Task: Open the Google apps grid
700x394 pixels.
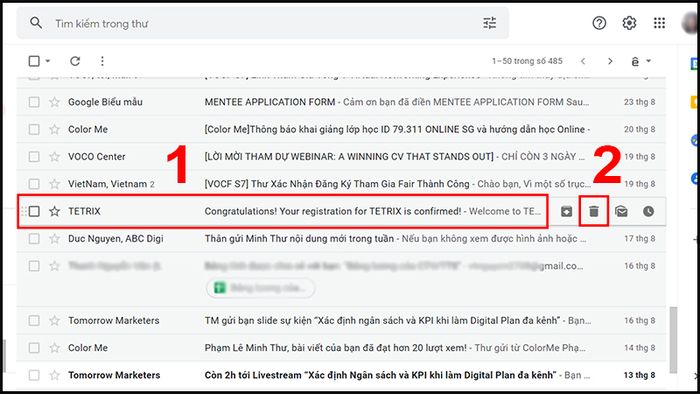Action: 659,23
